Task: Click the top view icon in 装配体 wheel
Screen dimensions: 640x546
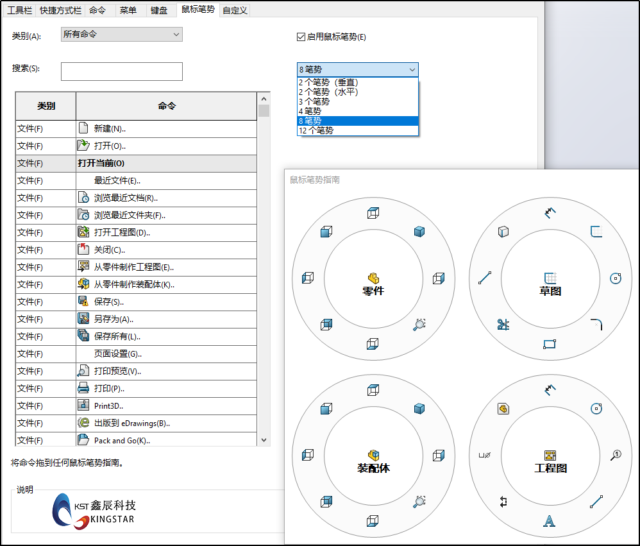Action: point(373,390)
